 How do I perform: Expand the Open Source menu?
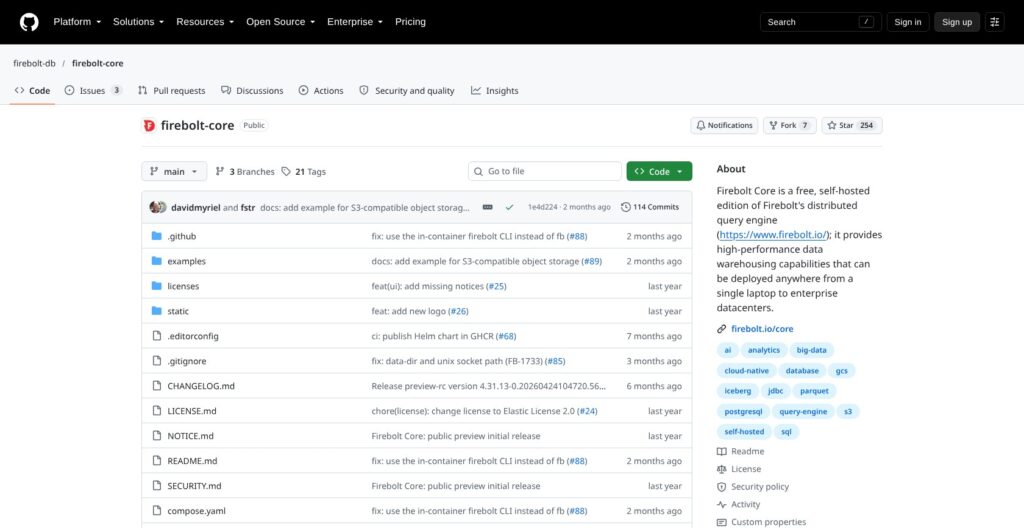pyautogui.click(x=281, y=22)
